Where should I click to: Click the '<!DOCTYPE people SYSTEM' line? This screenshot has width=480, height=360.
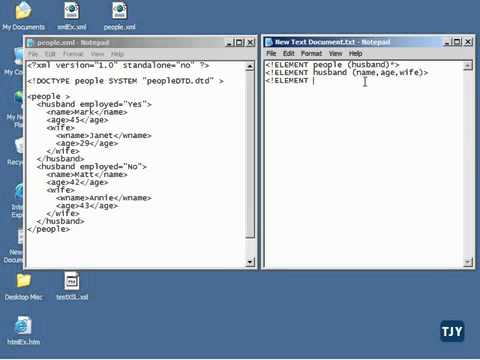tap(126, 81)
